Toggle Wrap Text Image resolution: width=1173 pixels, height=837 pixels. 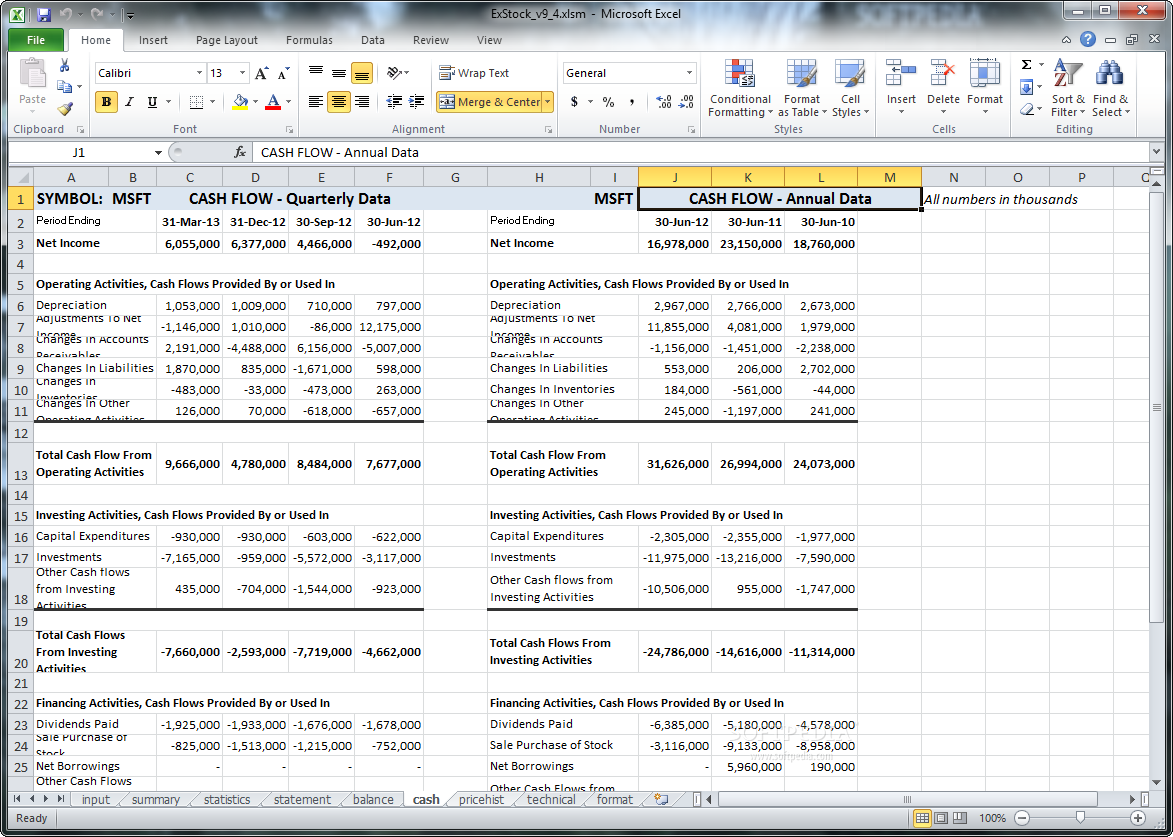point(474,73)
